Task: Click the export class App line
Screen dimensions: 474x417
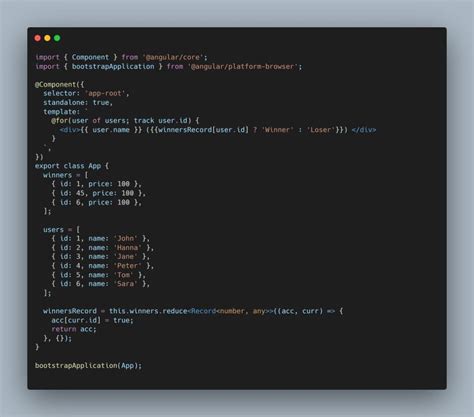Action: tap(72, 166)
